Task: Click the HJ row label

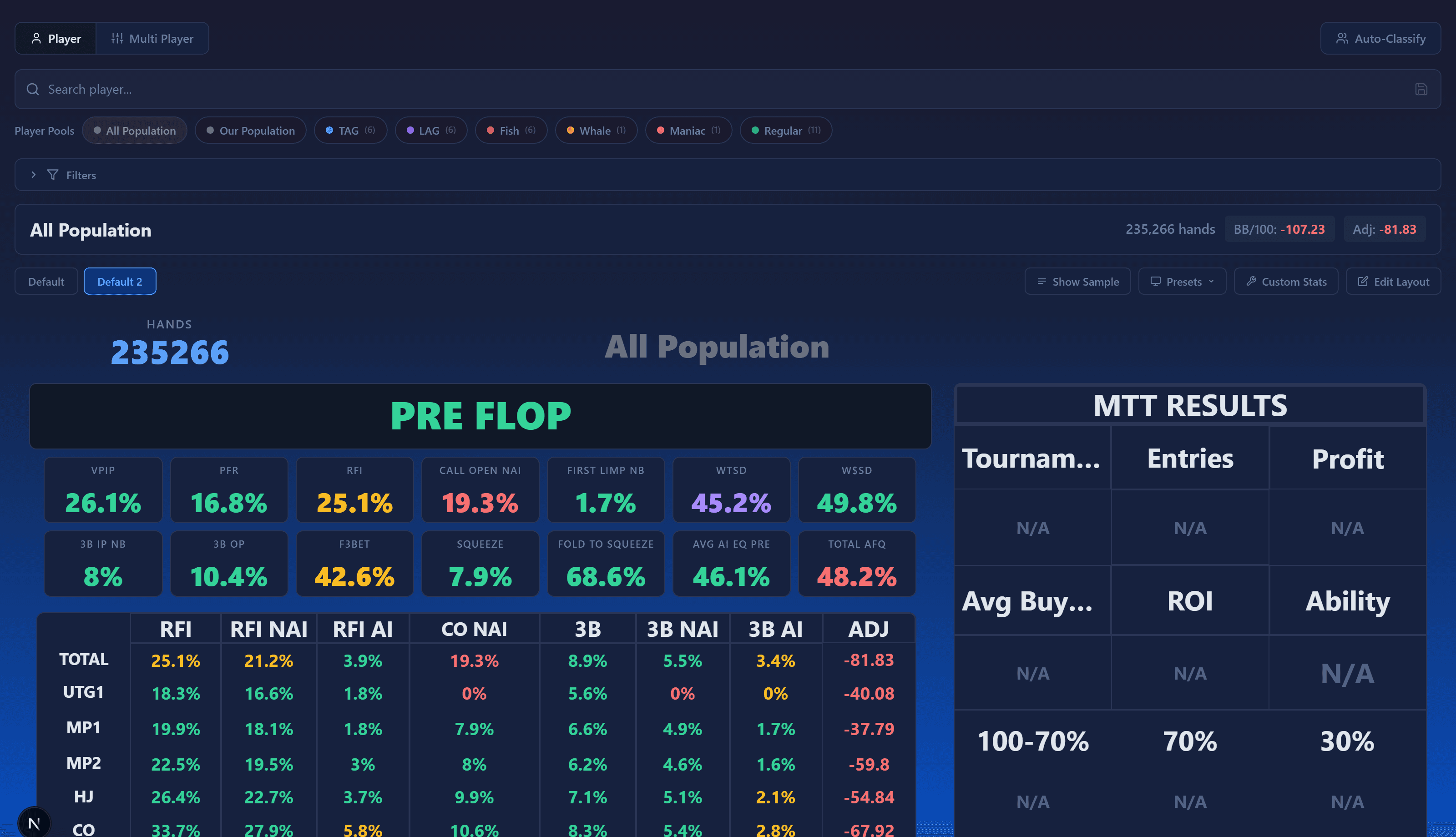Action: [x=83, y=797]
